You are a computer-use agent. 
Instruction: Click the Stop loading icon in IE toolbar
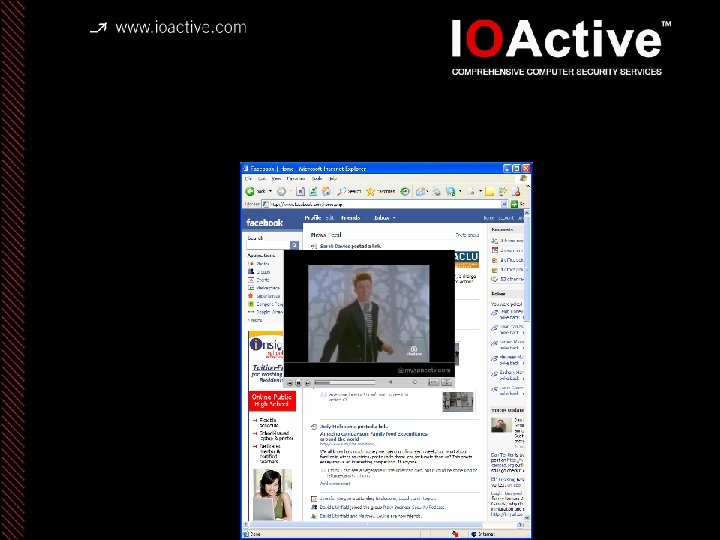(x=300, y=191)
